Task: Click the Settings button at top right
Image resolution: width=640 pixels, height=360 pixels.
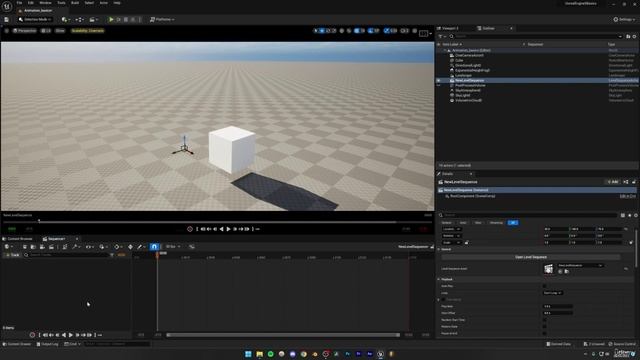Action: [x=624, y=19]
